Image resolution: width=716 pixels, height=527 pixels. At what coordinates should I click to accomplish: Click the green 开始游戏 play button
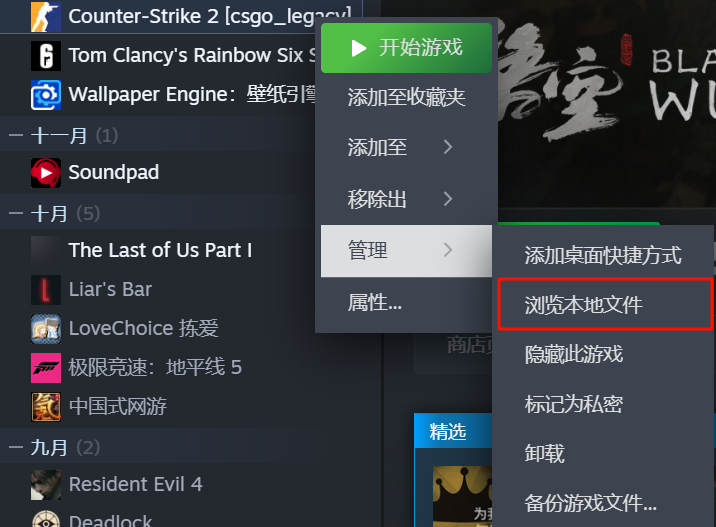(406, 48)
